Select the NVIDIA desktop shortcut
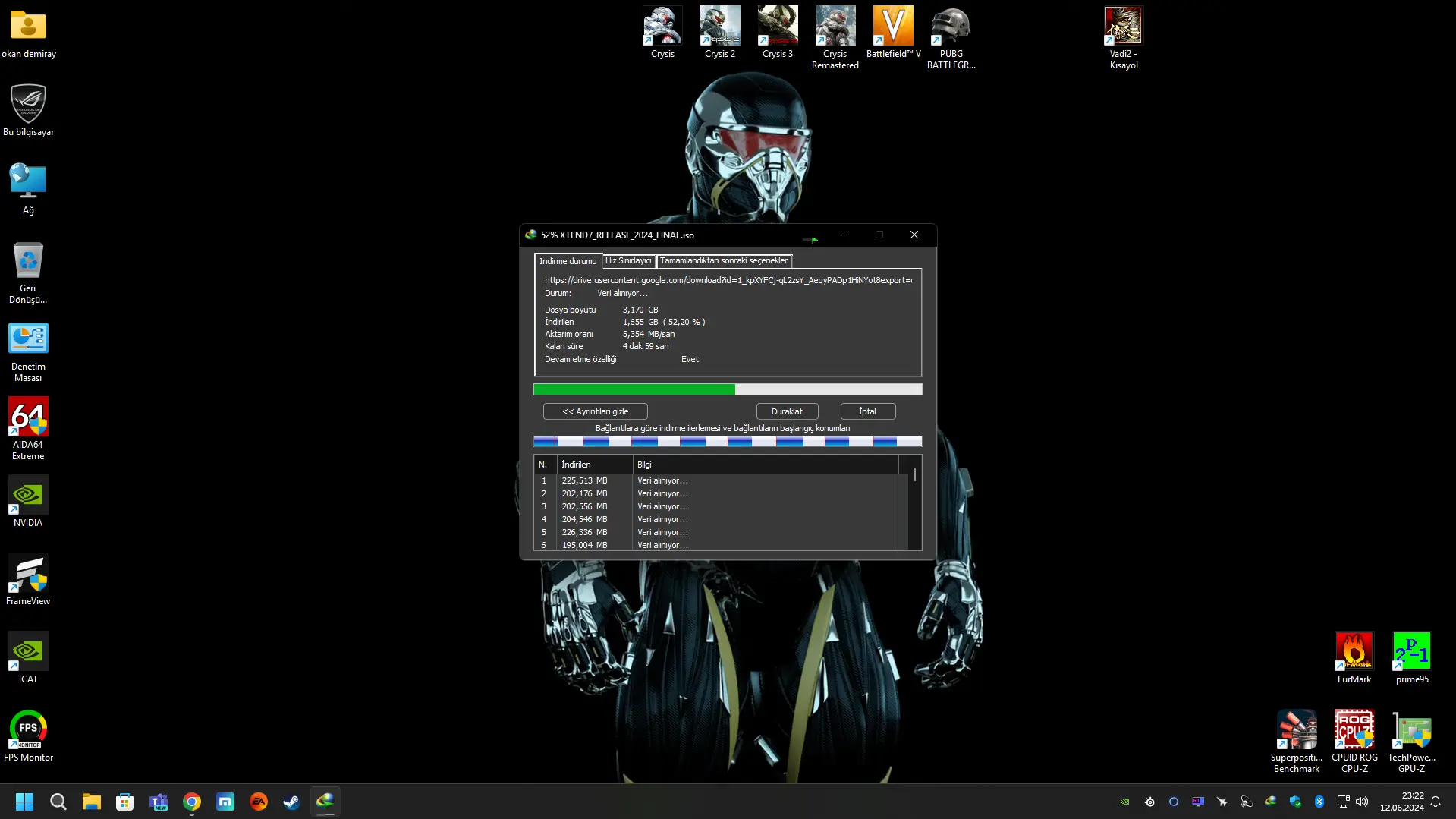Viewport: 1456px width, 819px height. pos(29,502)
